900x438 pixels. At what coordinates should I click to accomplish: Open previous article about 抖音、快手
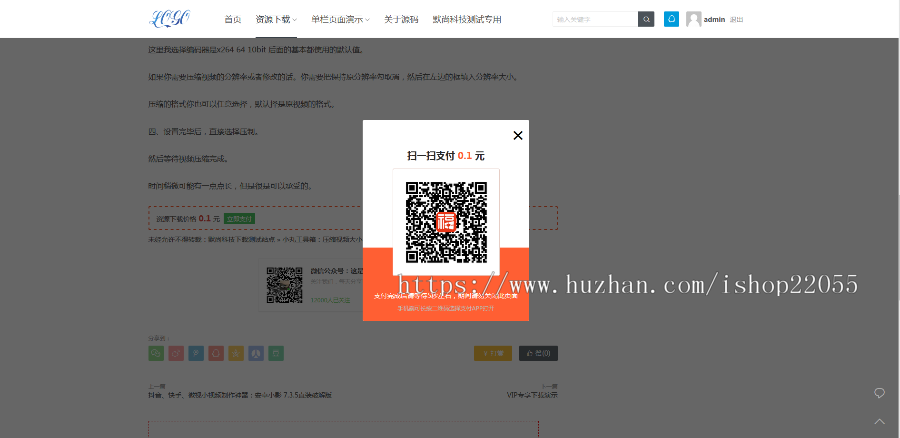coord(240,395)
